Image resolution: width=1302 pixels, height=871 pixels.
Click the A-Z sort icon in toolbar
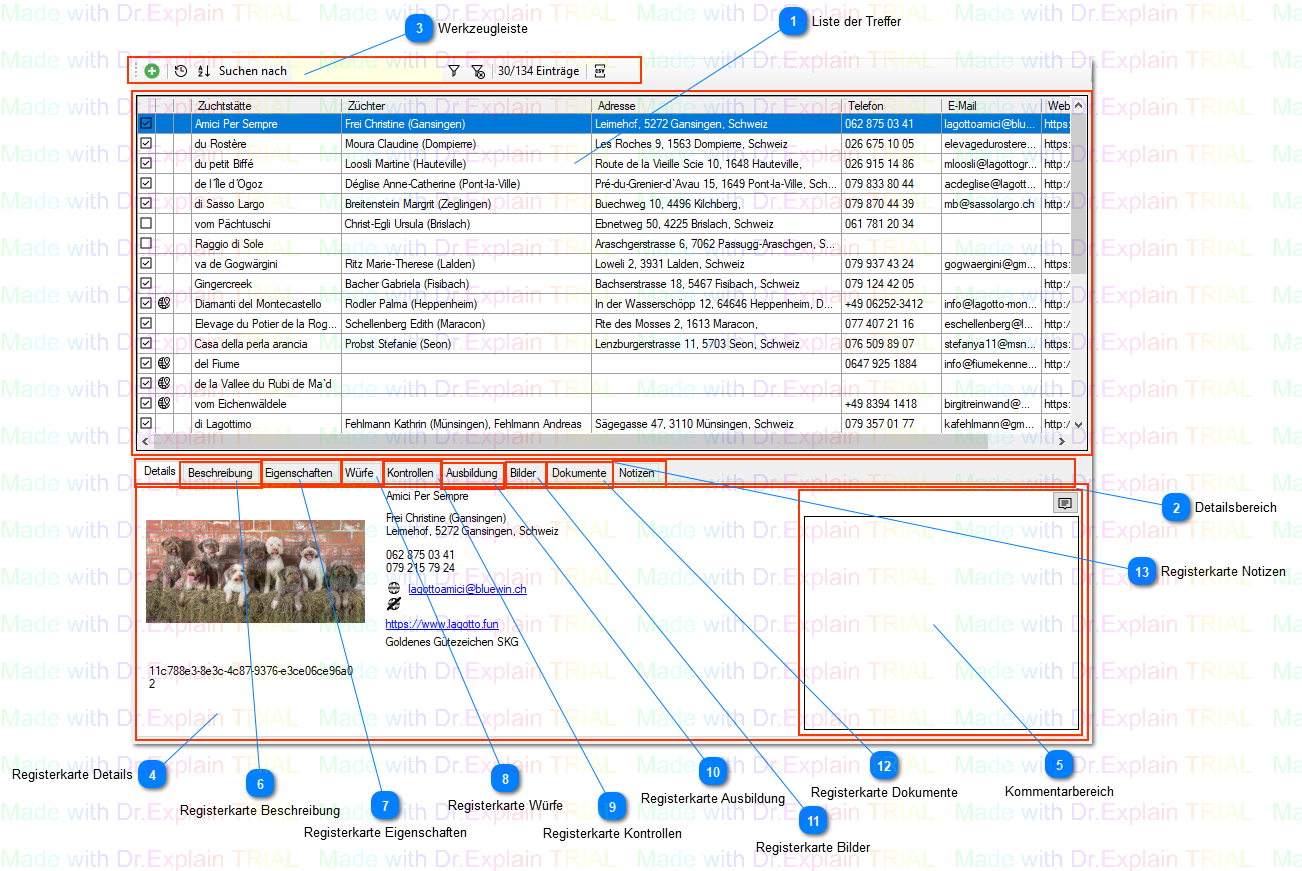[204, 71]
